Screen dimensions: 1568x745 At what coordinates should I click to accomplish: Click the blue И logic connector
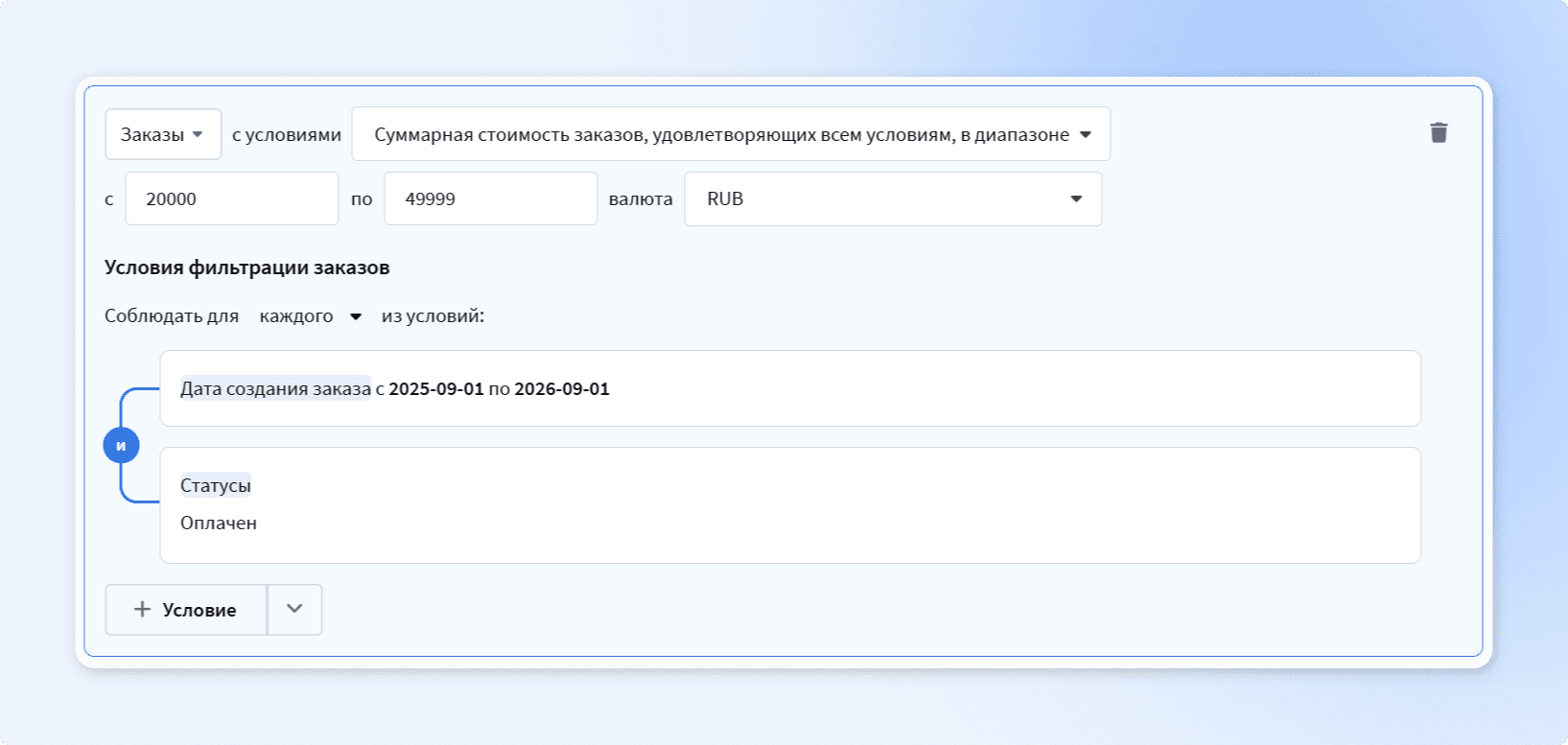121,445
